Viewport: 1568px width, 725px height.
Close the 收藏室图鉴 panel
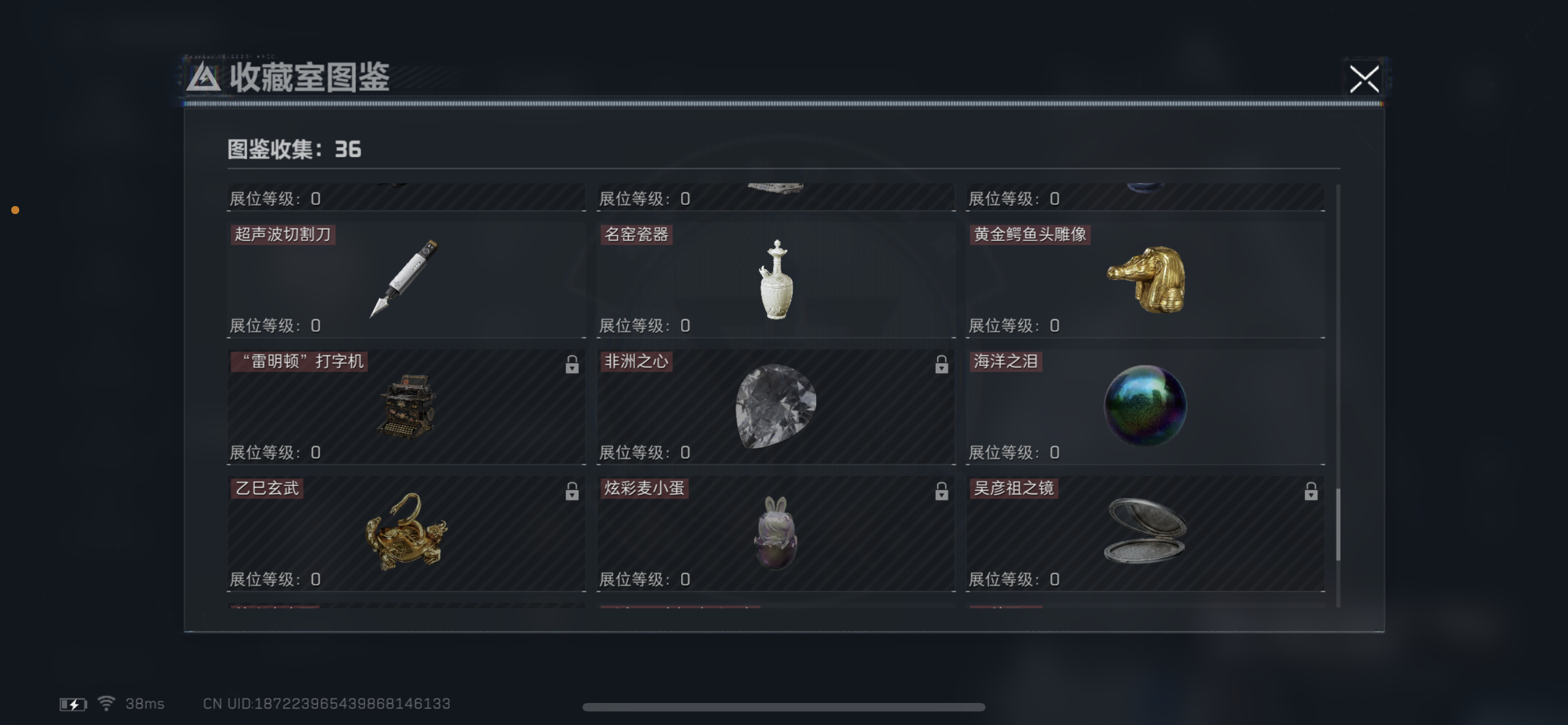coord(1364,79)
